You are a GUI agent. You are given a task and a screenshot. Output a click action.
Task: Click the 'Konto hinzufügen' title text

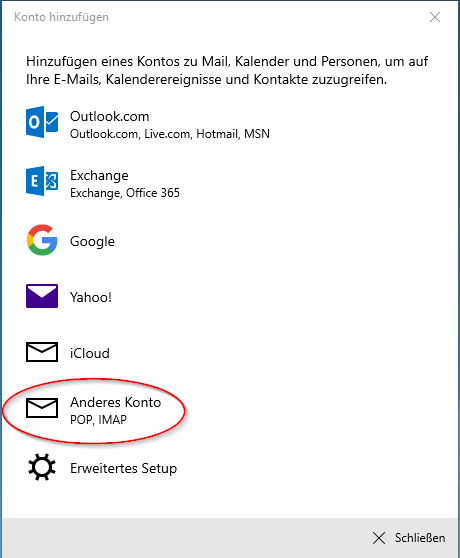[x=62, y=17]
